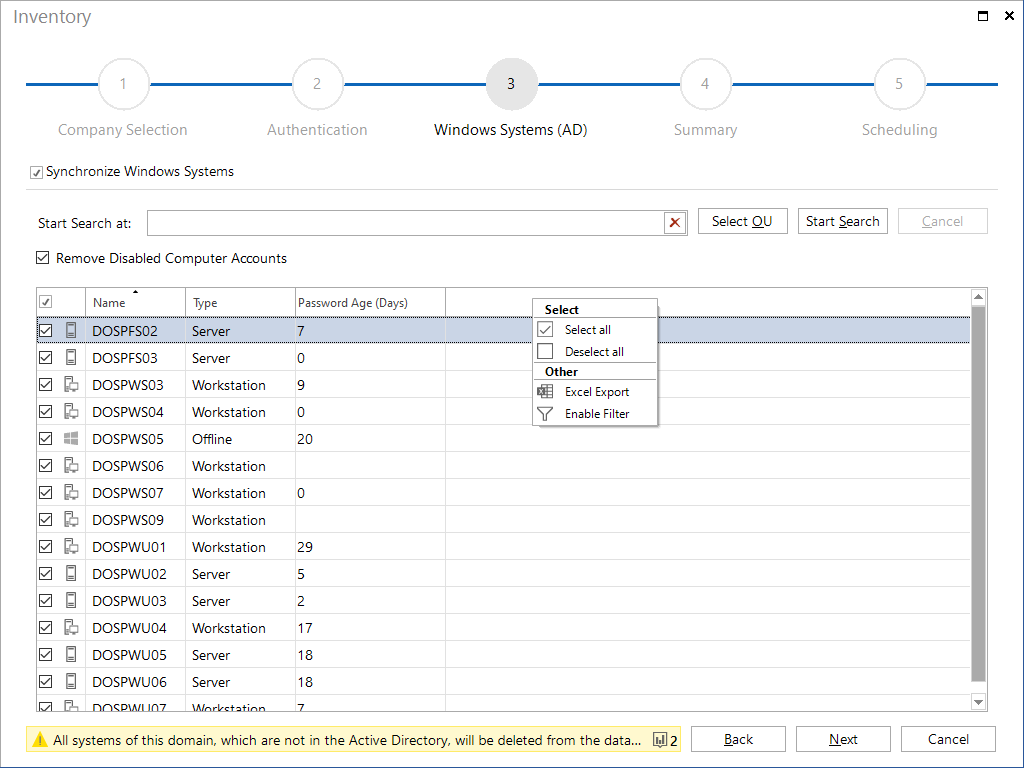Click the workstation icon for DOSPWS04
Screen dimensions: 1024x768
(71, 411)
